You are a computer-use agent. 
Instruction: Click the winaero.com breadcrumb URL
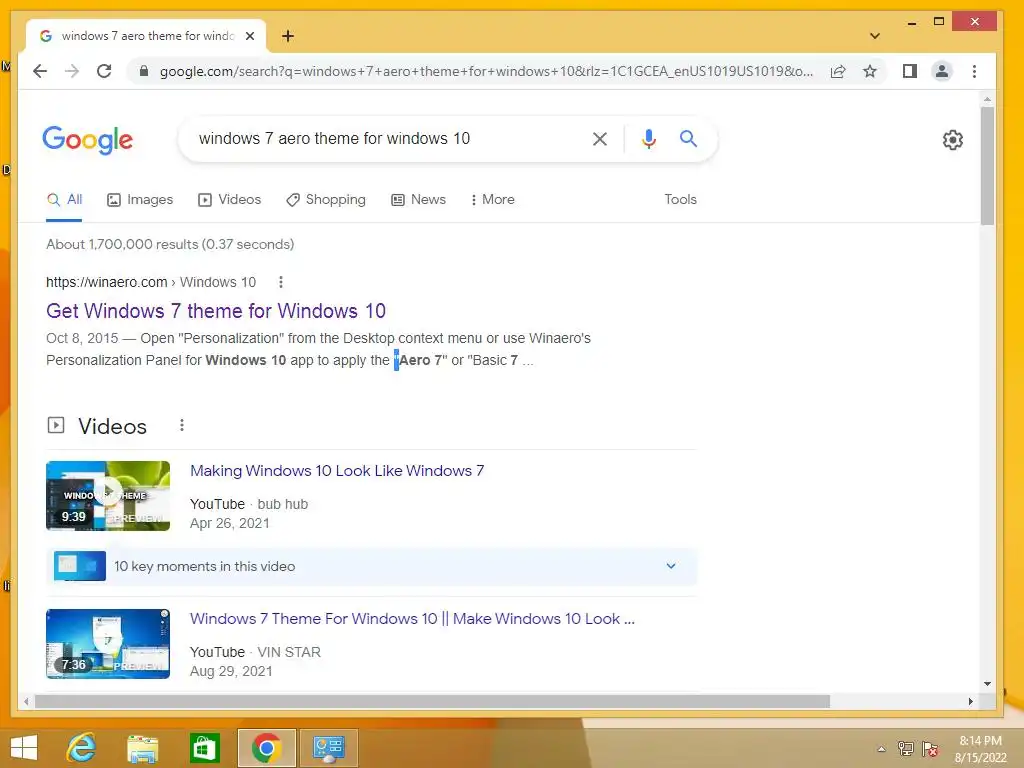pyautogui.click(x=151, y=282)
